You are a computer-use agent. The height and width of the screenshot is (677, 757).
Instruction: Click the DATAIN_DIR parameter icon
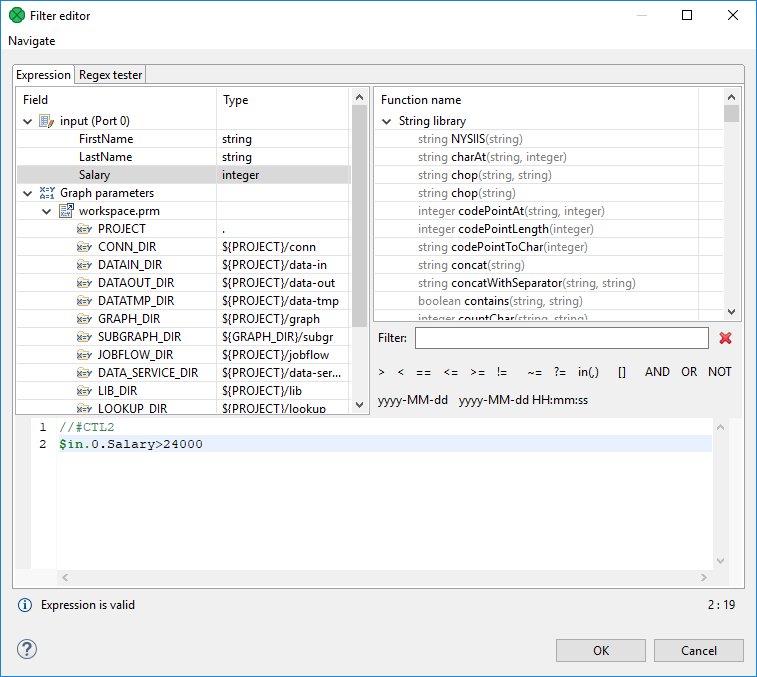coord(85,265)
